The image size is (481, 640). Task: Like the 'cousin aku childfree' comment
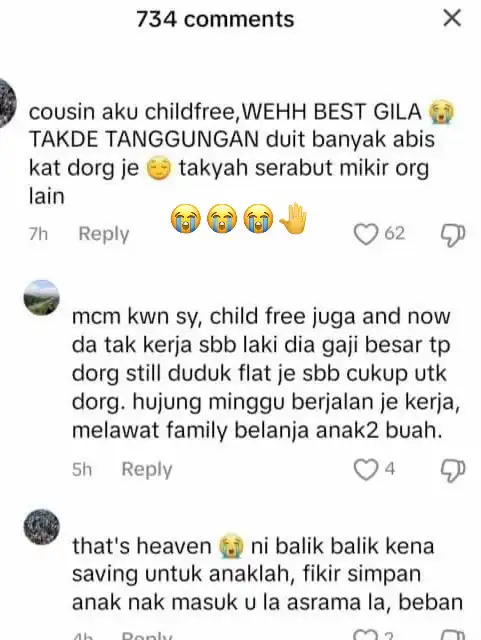[365, 235]
